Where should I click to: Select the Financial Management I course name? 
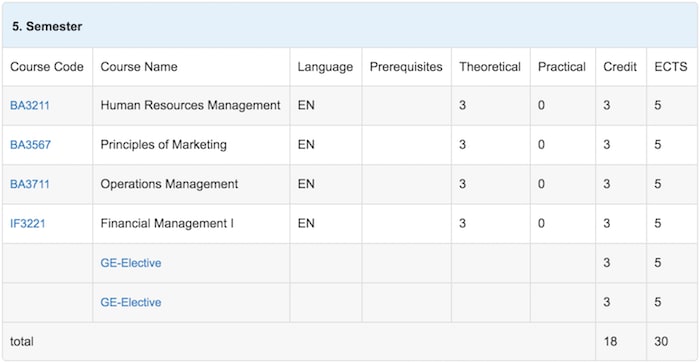(167, 223)
